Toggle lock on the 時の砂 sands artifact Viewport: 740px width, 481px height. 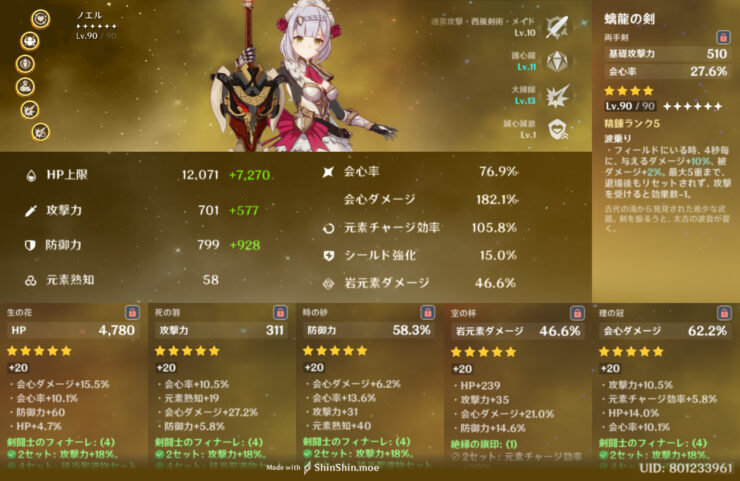coord(428,312)
